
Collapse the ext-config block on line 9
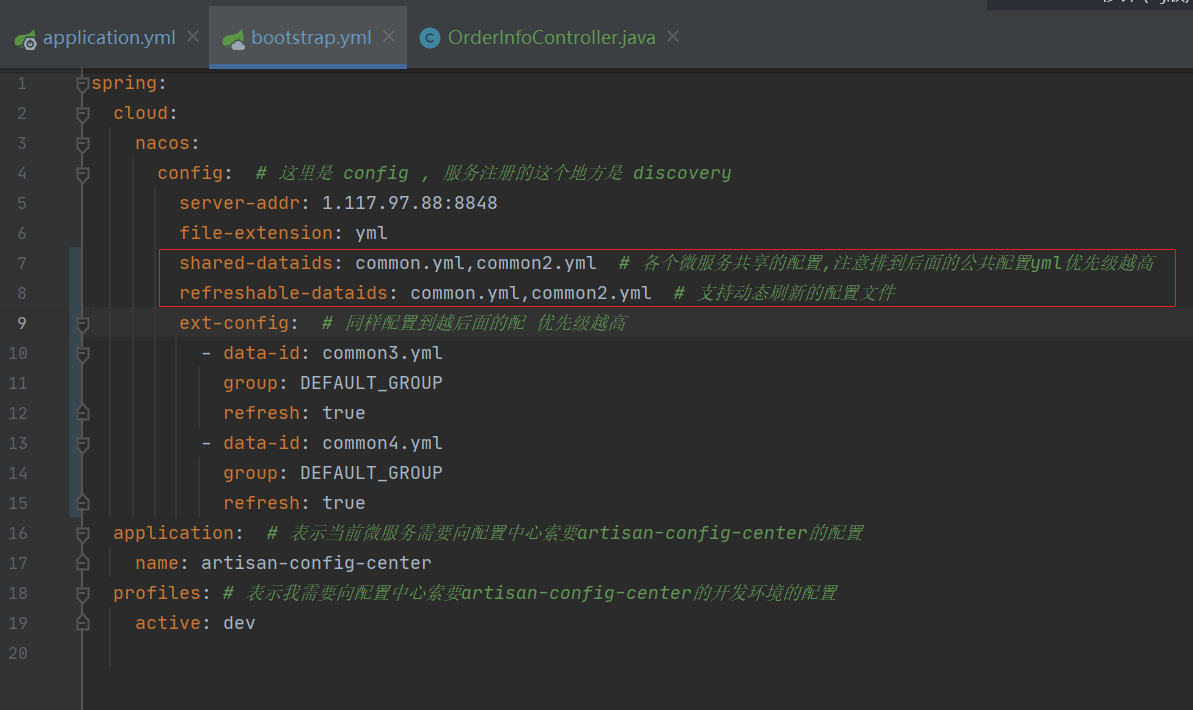pyautogui.click(x=83, y=324)
